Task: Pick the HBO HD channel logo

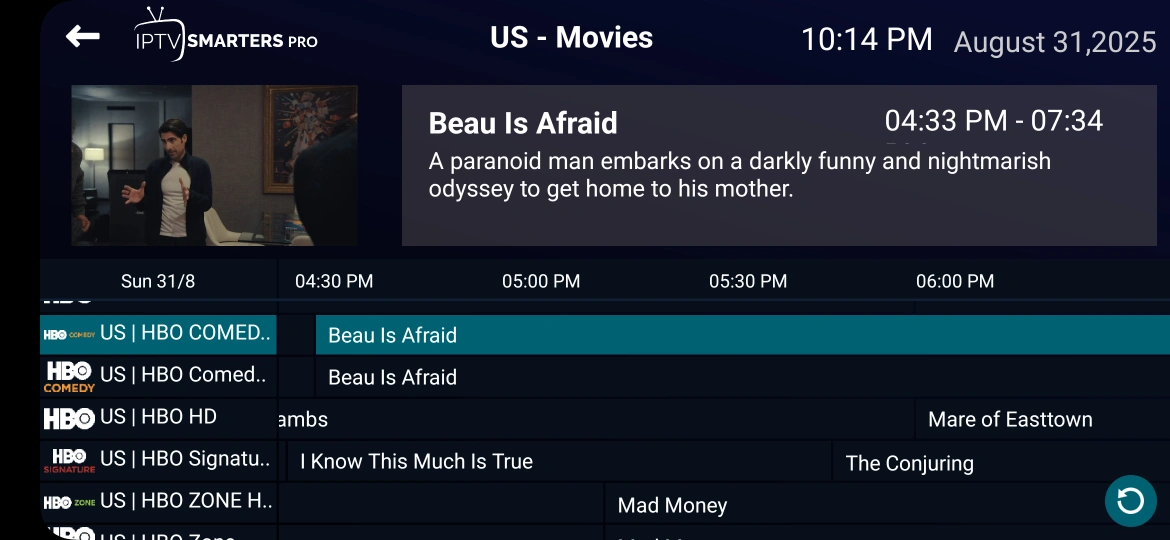Action: (x=69, y=418)
